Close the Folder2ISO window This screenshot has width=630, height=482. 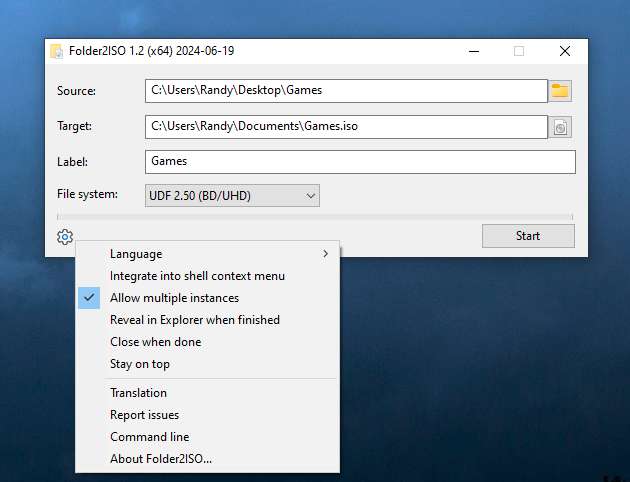[x=565, y=51]
